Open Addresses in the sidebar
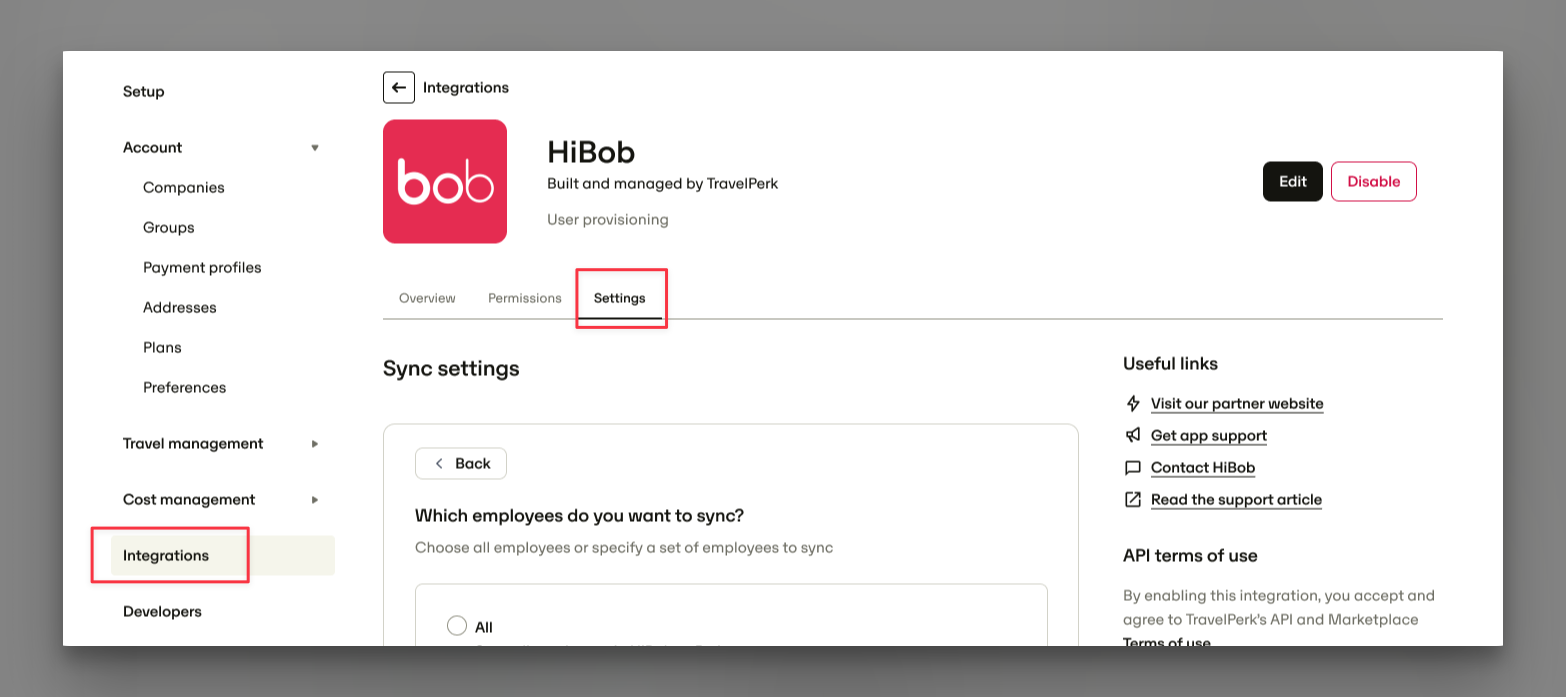The height and width of the screenshot is (697, 1566). tap(180, 308)
